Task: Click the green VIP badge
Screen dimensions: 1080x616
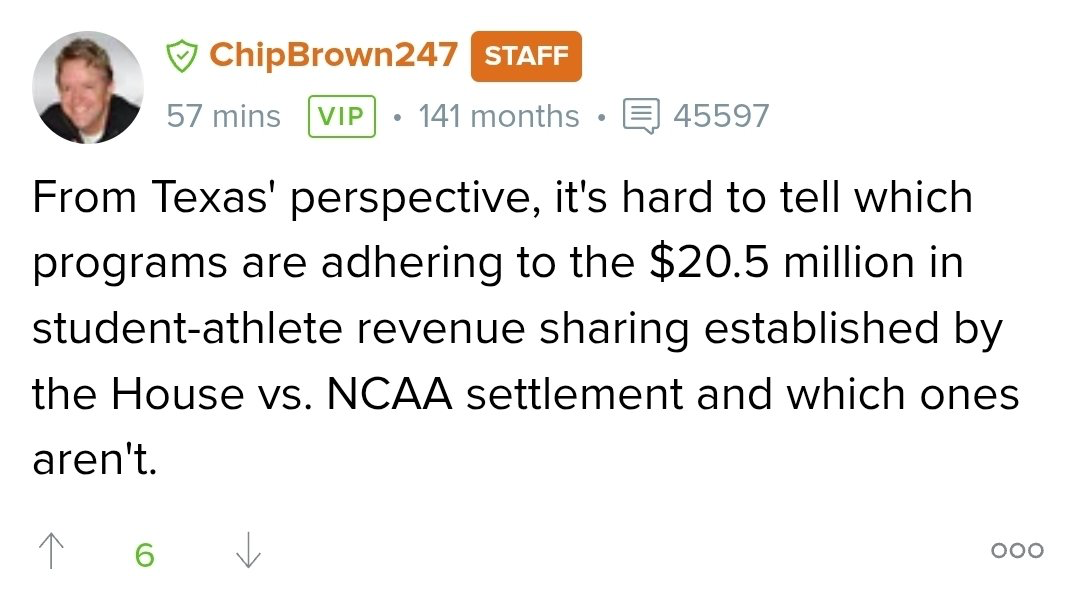Action: click(342, 116)
